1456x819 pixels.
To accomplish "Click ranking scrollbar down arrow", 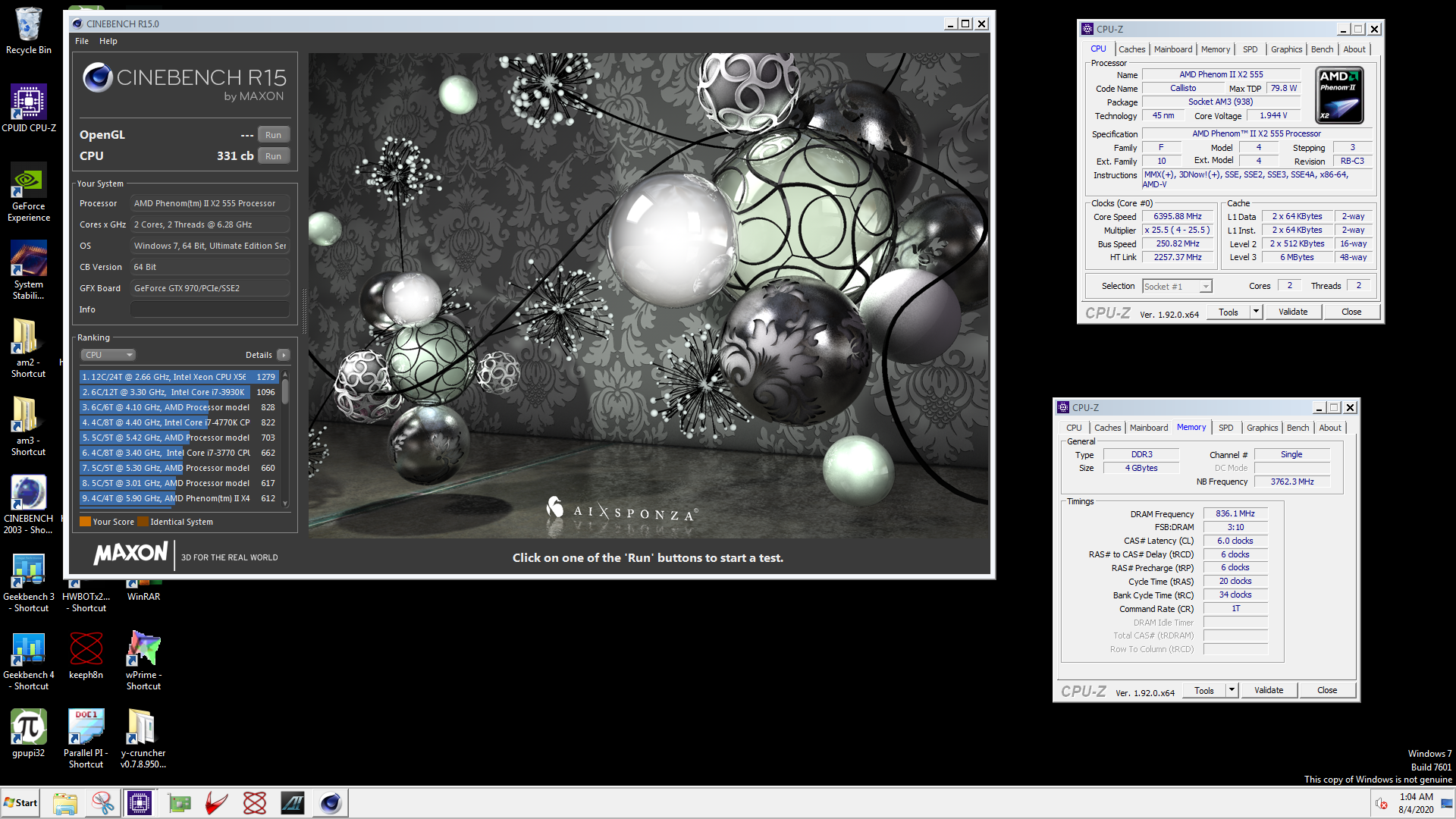I will click(285, 503).
